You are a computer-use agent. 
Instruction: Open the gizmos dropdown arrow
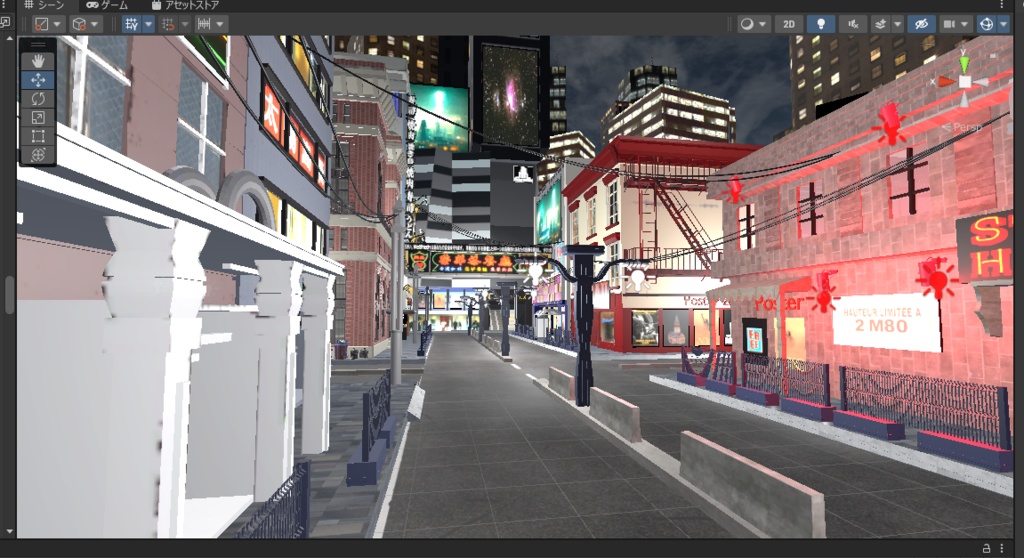(1003, 24)
